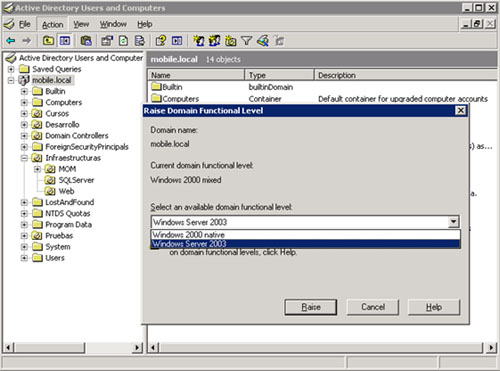Screen dimensions: 500x371
Task: Open the View menu
Action: tap(81, 24)
